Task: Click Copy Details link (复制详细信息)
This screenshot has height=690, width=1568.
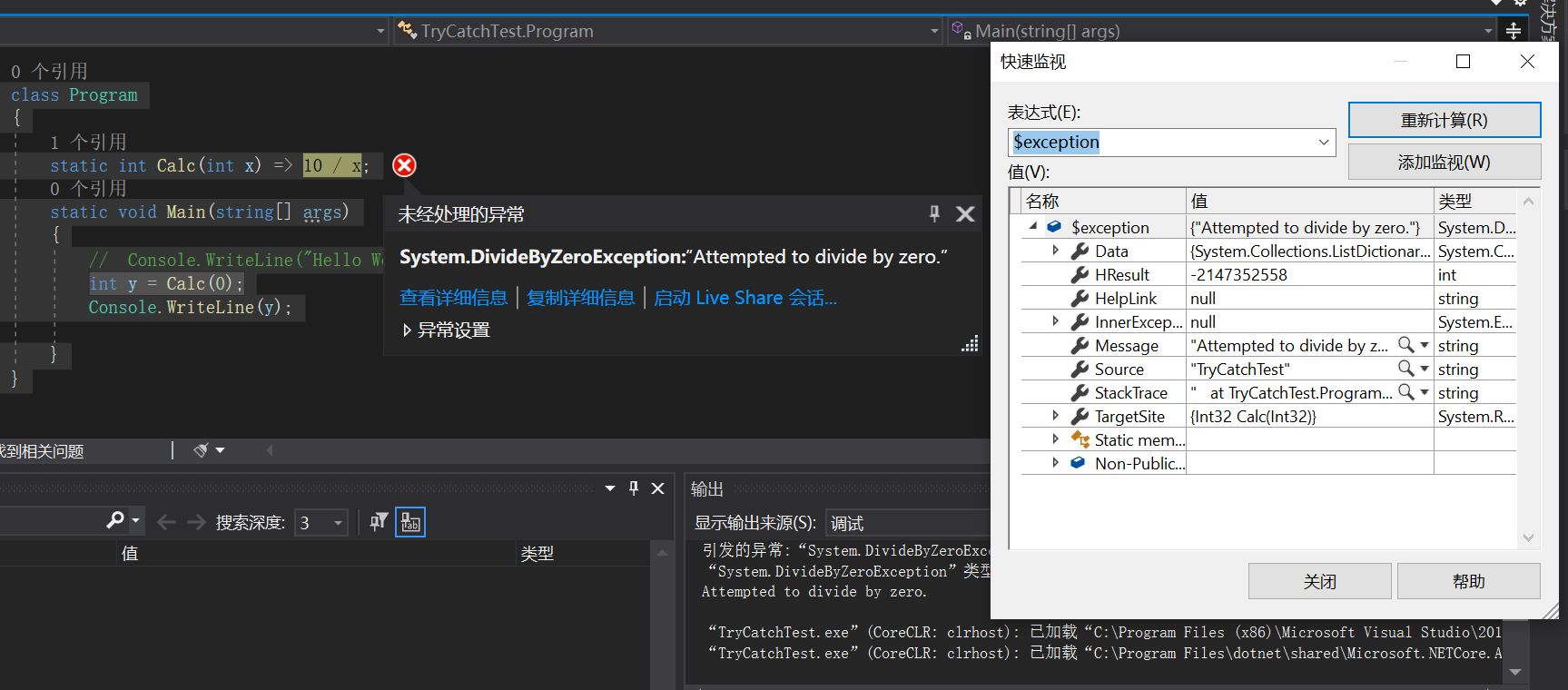Action: click(x=581, y=298)
